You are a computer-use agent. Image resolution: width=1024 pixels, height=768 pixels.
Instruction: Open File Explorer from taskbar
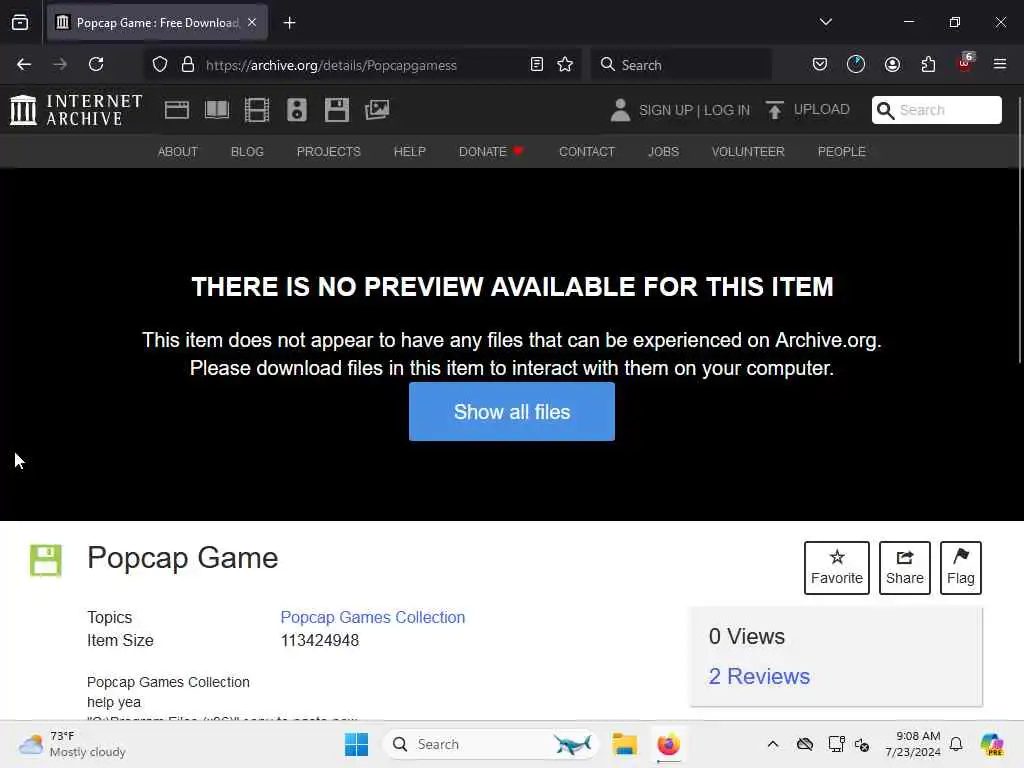pos(624,744)
